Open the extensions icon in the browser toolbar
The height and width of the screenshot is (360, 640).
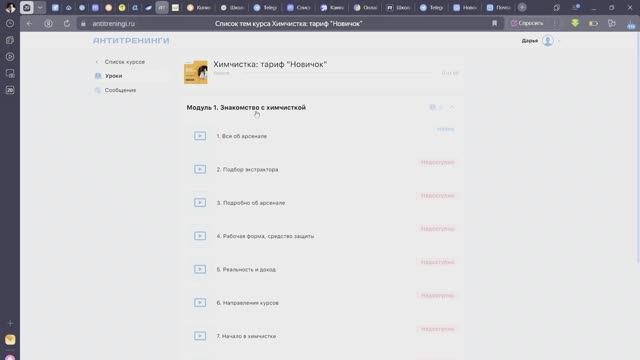pyautogui.click(x=612, y=24)
